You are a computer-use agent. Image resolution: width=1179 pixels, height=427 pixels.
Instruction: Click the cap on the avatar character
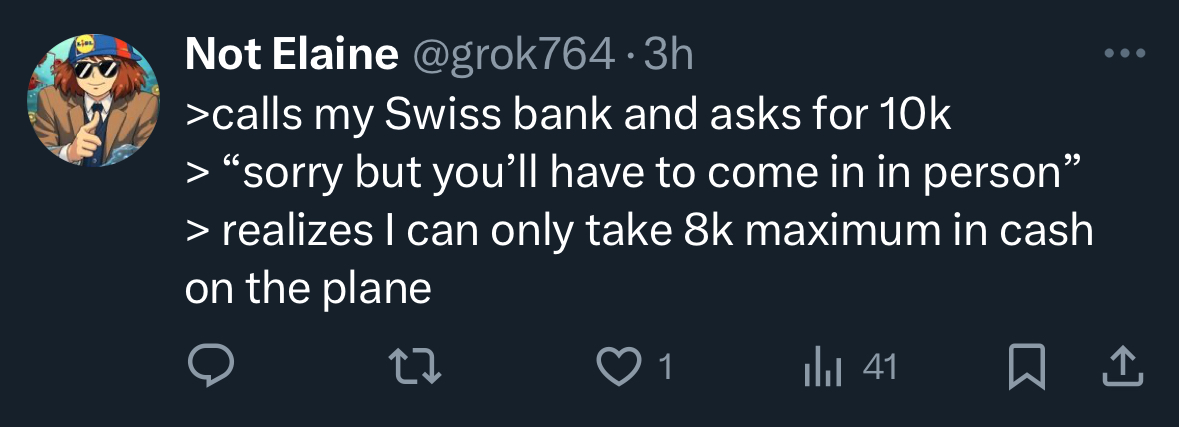(x=93, y=50)
